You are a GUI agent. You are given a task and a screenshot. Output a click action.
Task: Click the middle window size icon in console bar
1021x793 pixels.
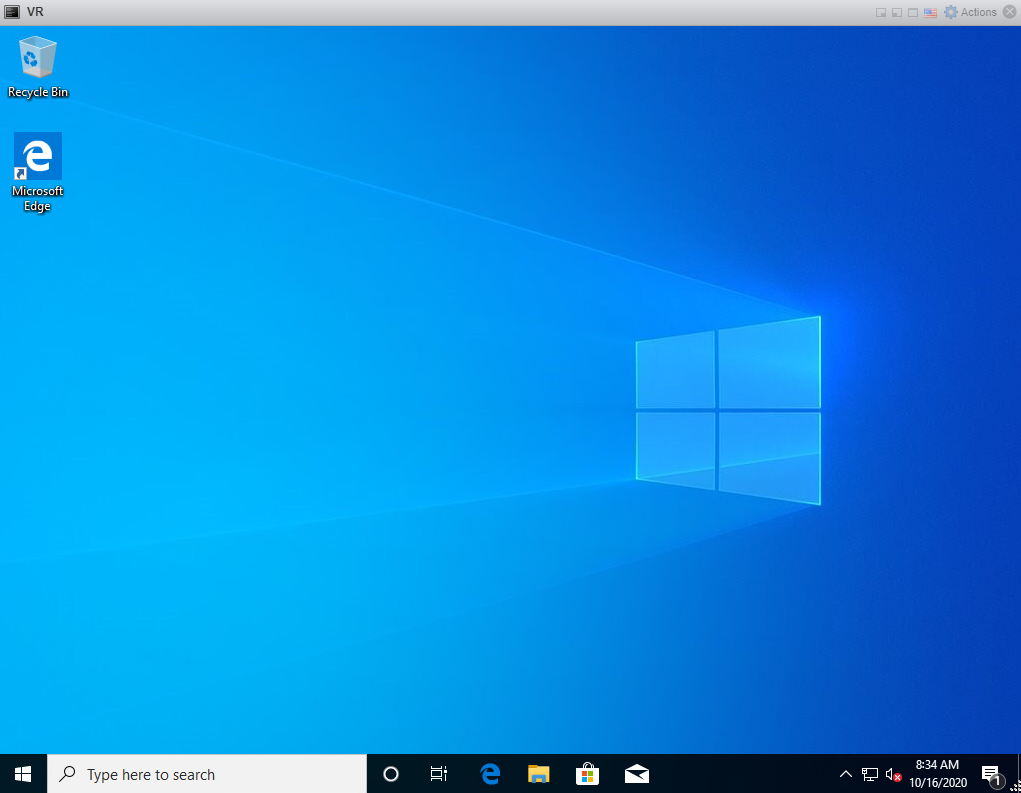tap(897, 12)
